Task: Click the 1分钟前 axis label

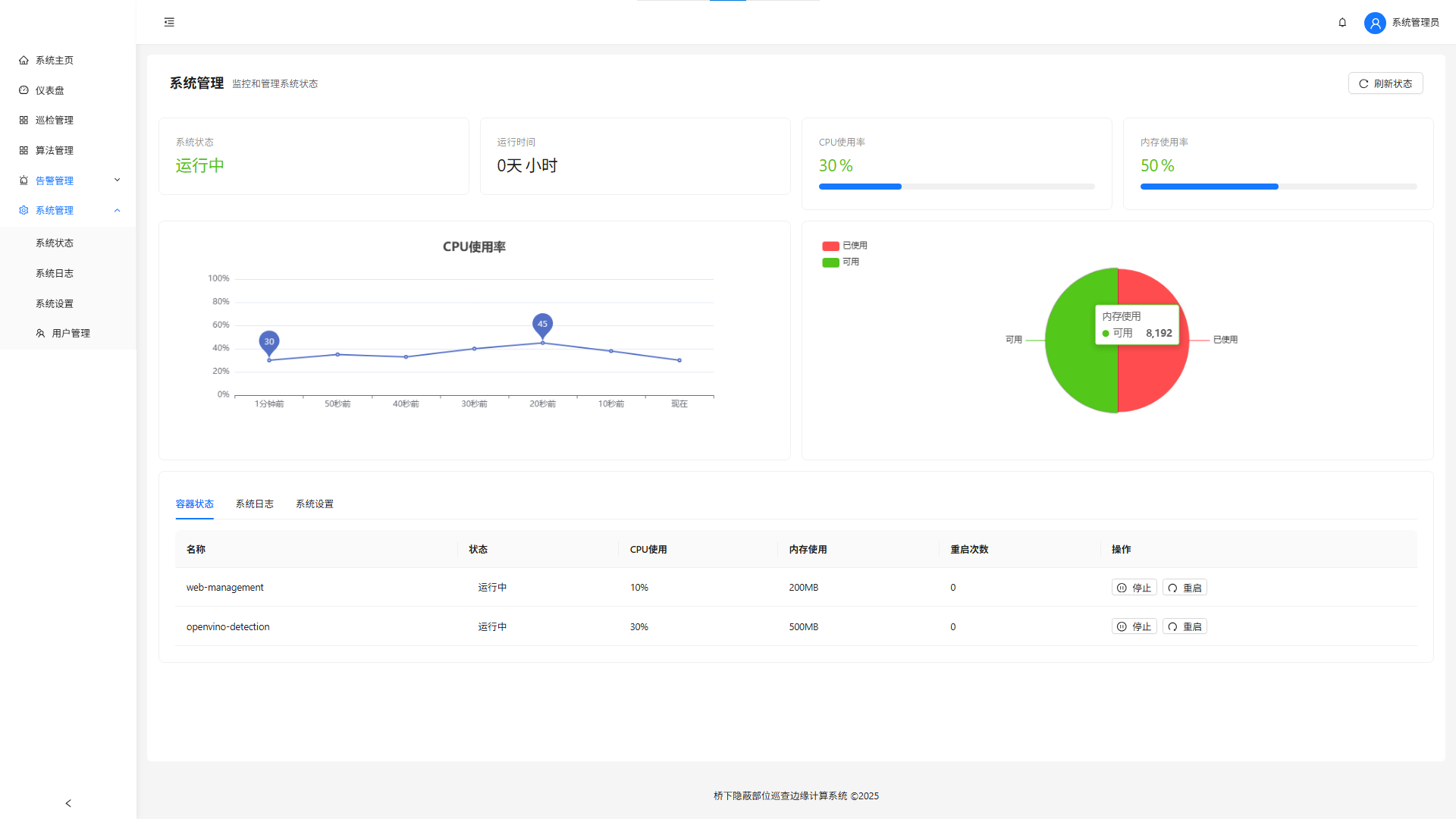Action: coord(269,404)
